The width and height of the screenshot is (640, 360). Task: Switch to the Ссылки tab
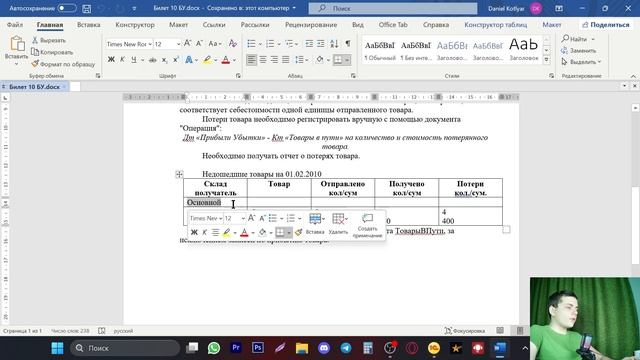click(x=214, y=25)
